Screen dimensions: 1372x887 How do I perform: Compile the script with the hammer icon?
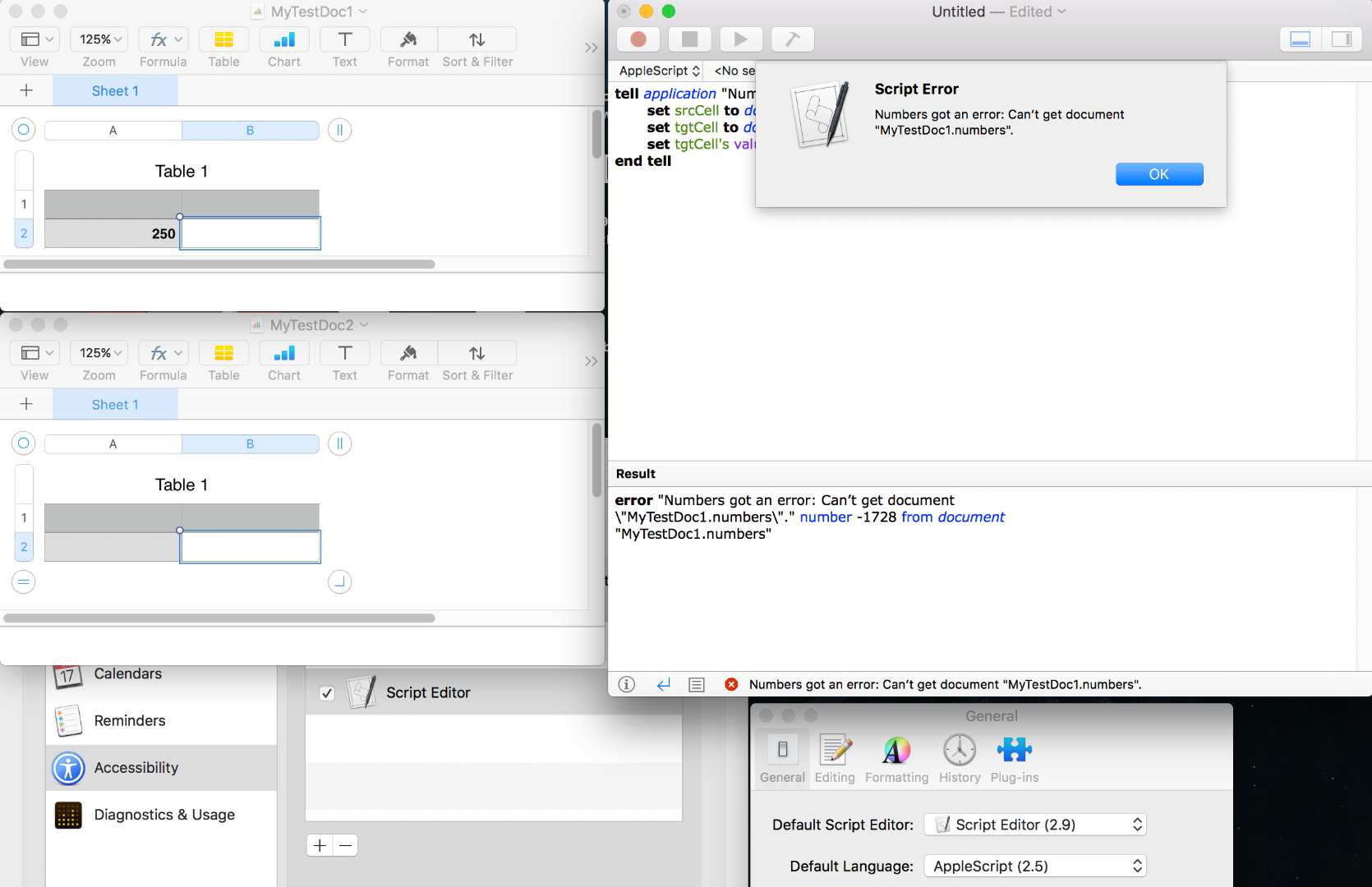(793, 39)
